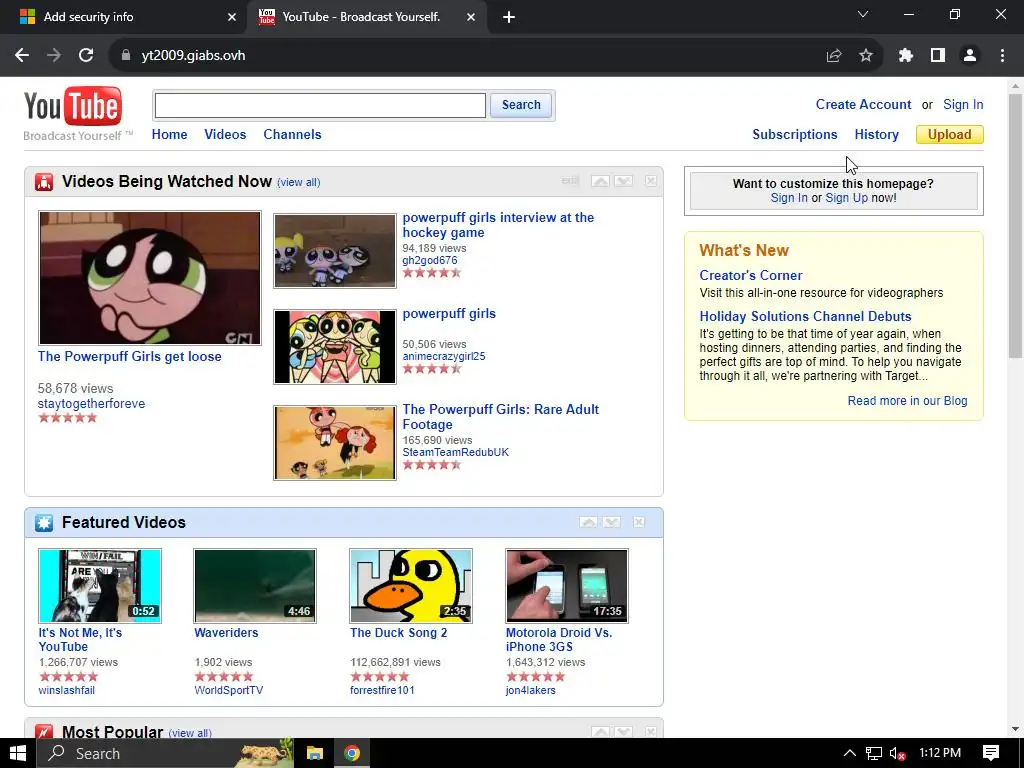Click the Videos Being Watched Now red icon
This screenshot has width=1024, height=768.
pos(44,182)
